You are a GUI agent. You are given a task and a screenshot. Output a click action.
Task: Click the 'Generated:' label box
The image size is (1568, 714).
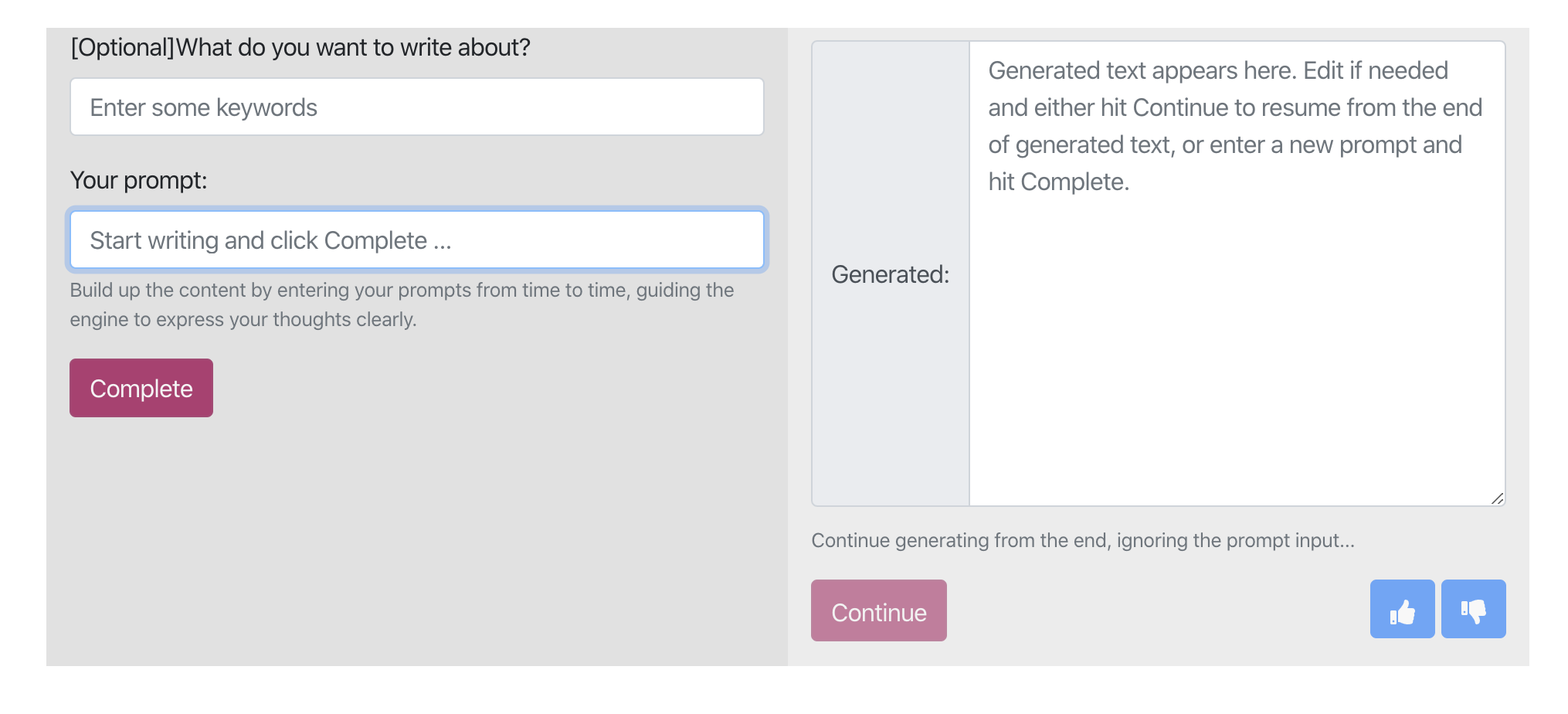click(890, 274)
